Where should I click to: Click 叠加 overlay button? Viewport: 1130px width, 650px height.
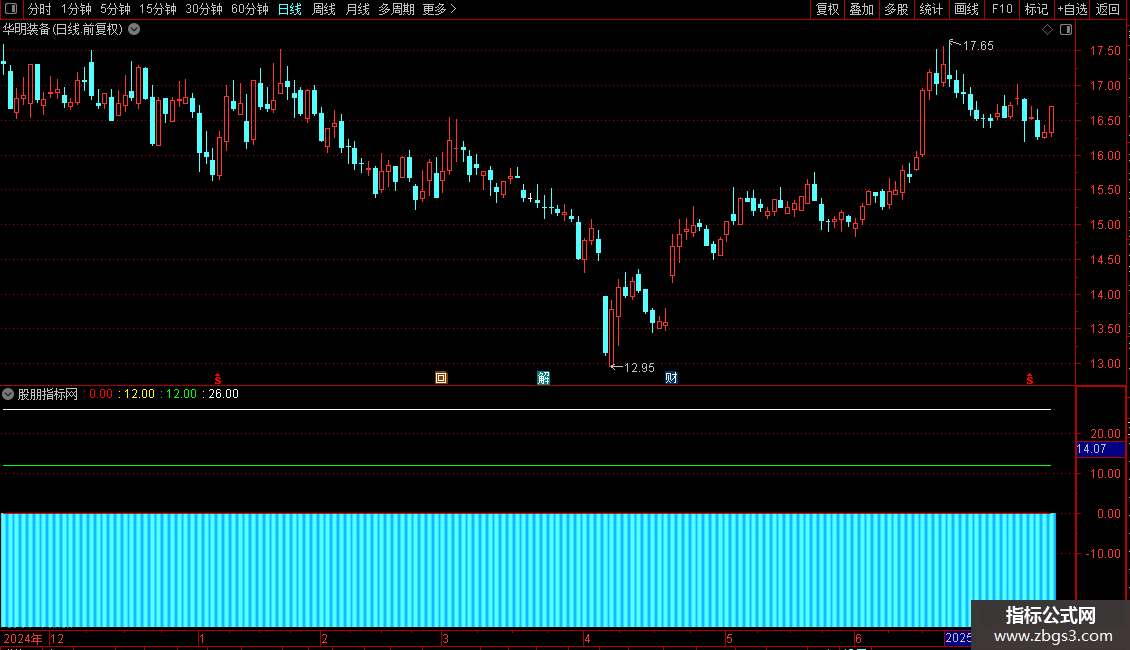[862, 9]
